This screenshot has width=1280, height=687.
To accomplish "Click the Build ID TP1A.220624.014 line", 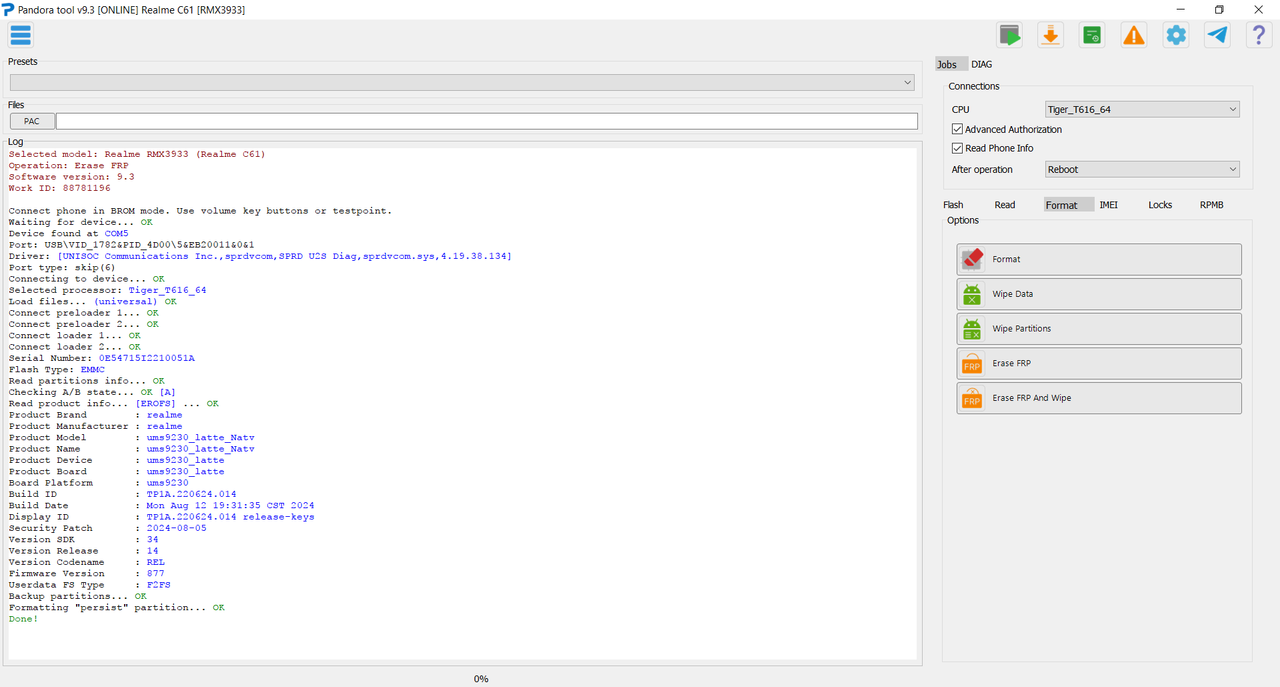I will [122, 494].
